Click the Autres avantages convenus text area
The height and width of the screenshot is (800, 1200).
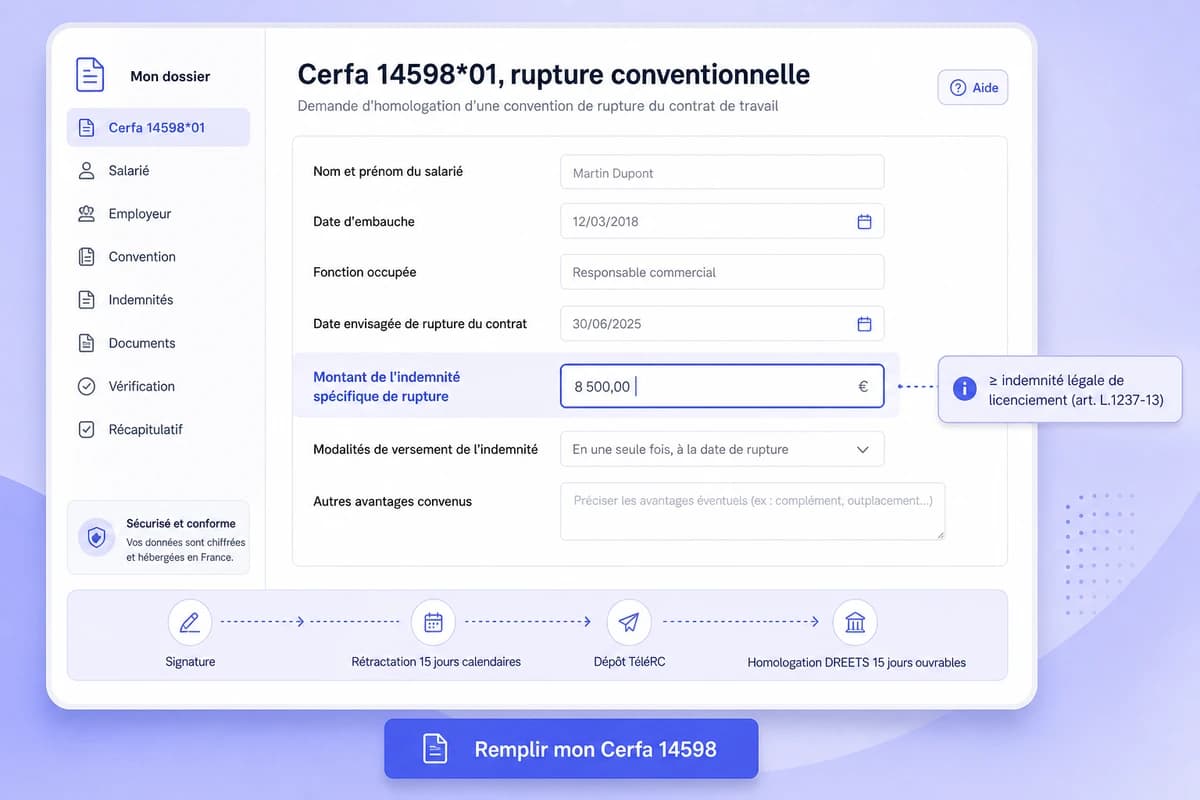pyautogui.click(x=752, y=511)
